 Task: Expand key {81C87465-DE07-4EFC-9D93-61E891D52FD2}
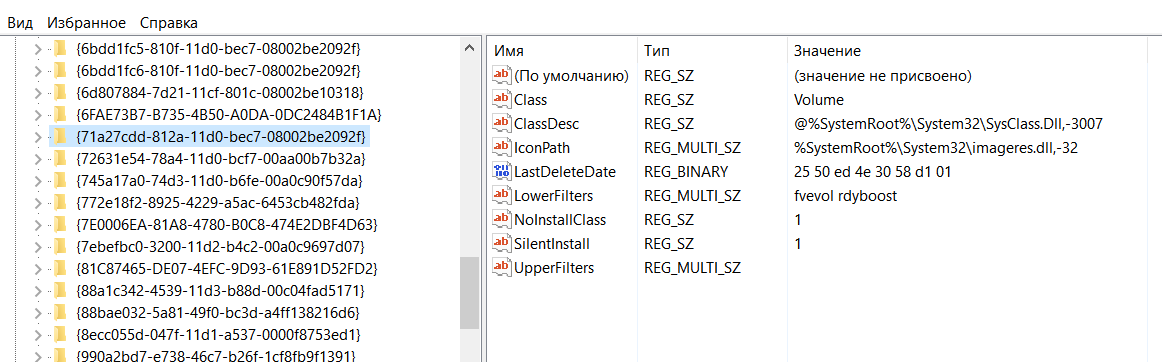[38, 268]
